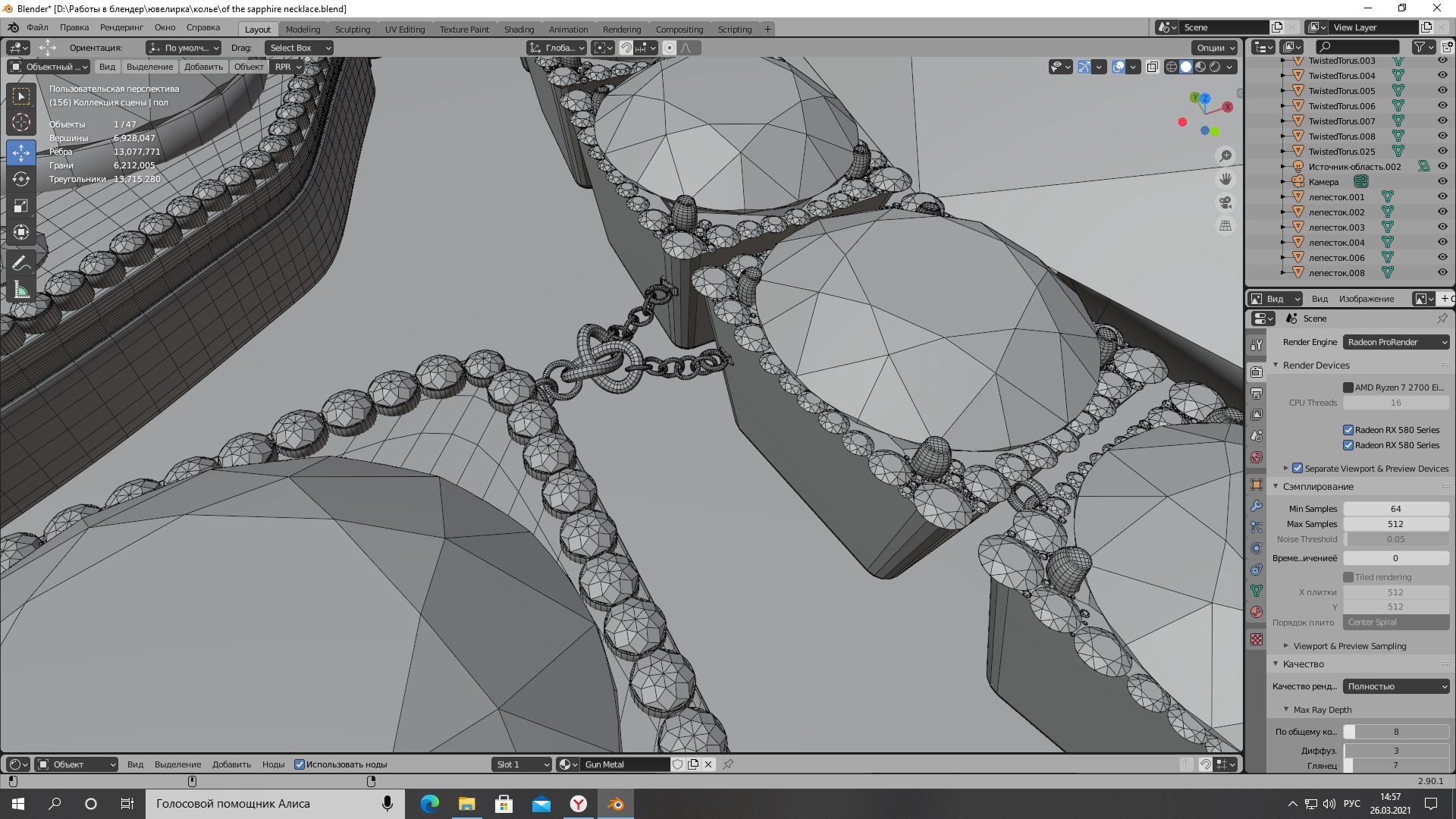Expand Viewport & Preview Sampling section
Image resolution: width=1456 pixels, height=819 pixels.
coord(1349,646)
